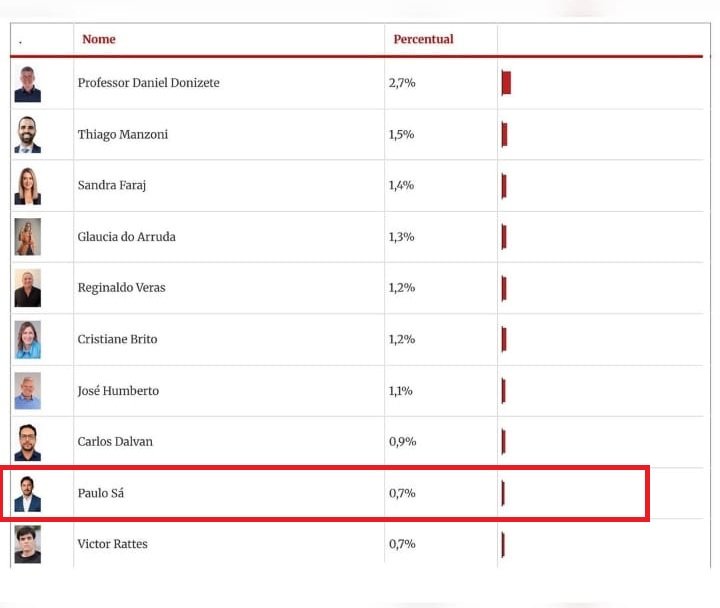This screenshot has width=720, height=608.
Task: Click the 2,7% bar for Daniel Donizete
Action: click(506, 83)
